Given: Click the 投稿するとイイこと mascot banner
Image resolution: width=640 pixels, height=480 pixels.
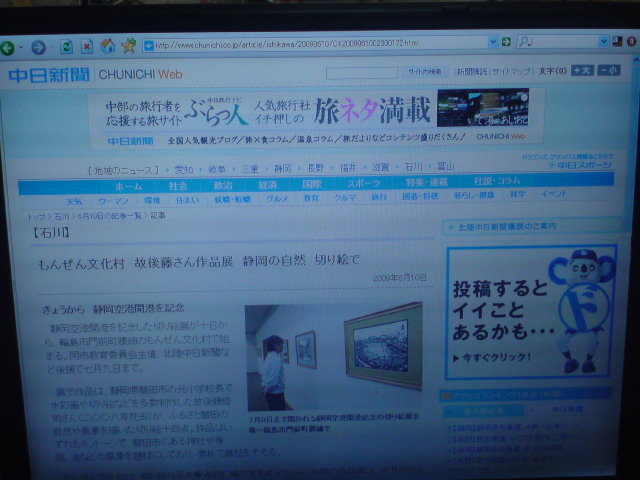Looking at the screenshot, I should pyautogui.click(x=531, y=312).
